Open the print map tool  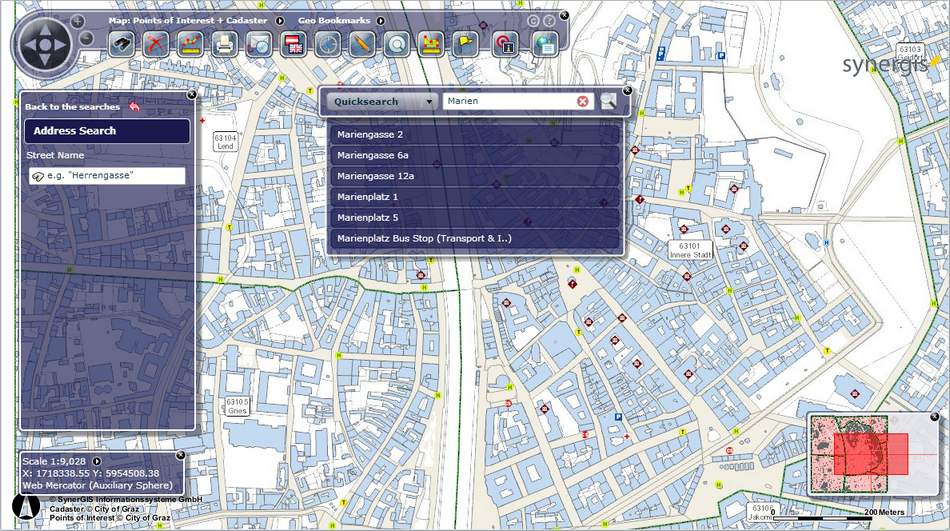pos(225,45)
